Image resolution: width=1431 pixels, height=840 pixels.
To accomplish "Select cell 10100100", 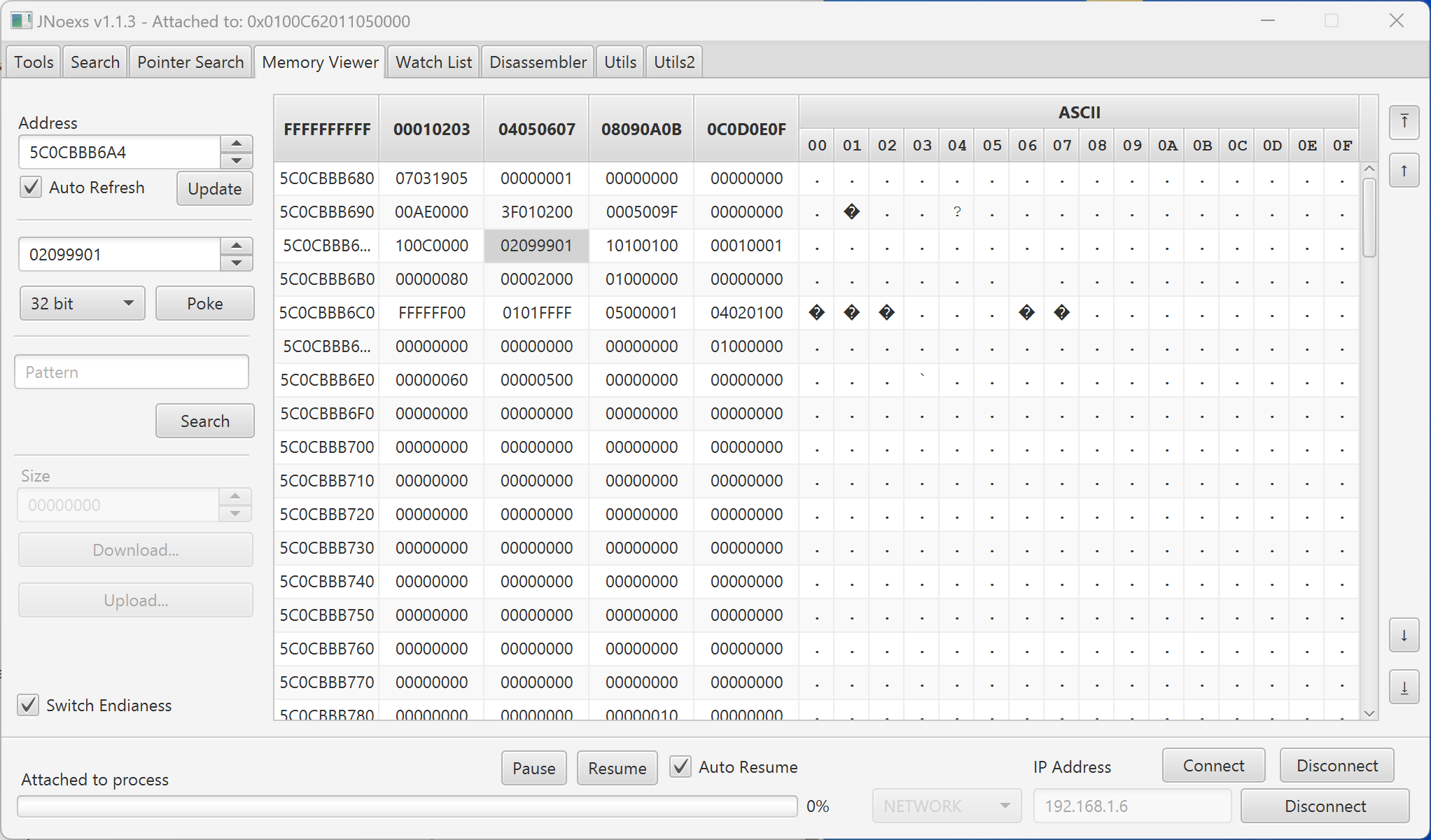I will [641, 246].
